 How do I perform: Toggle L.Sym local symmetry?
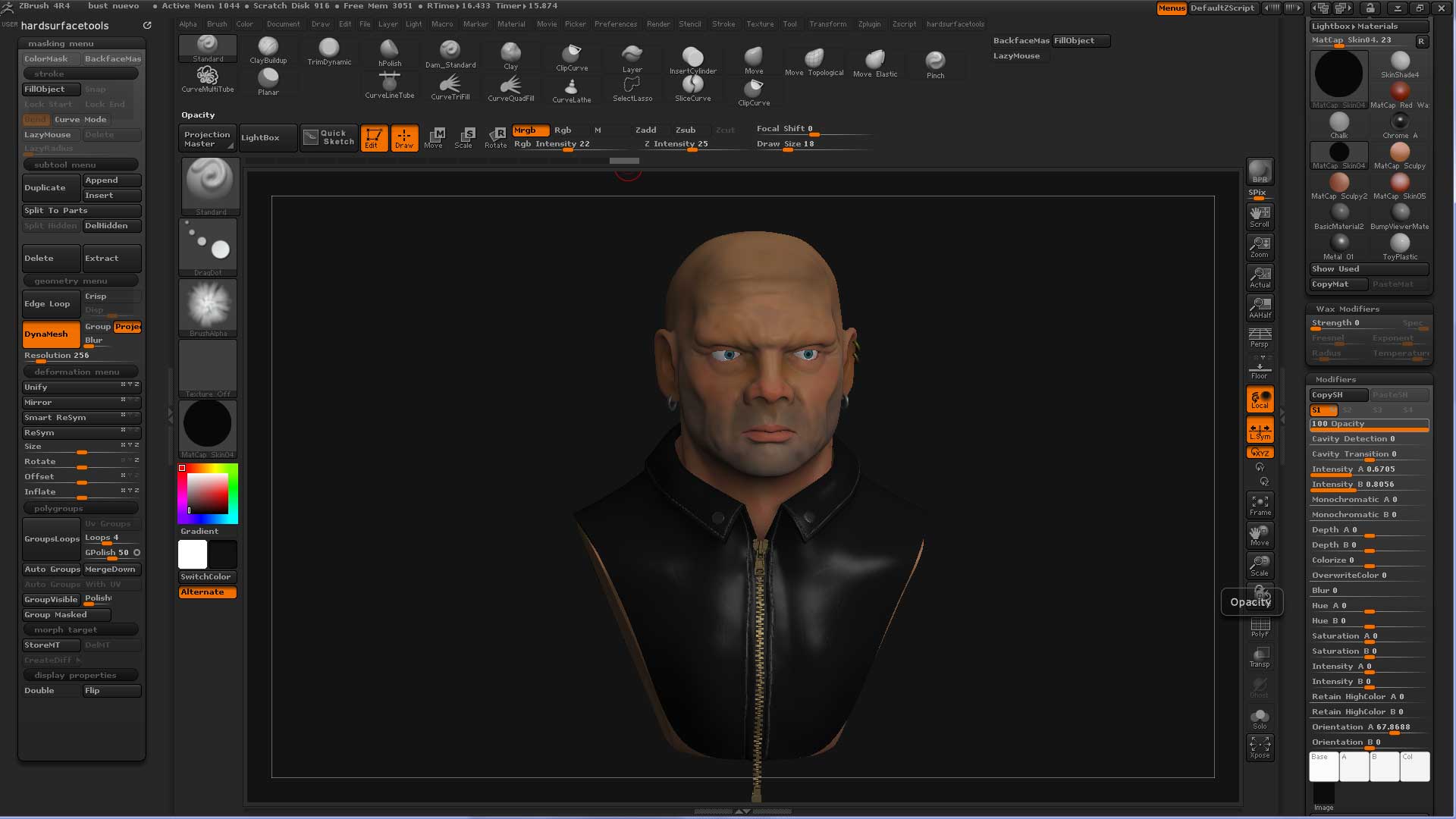(x=1260, y=431)
